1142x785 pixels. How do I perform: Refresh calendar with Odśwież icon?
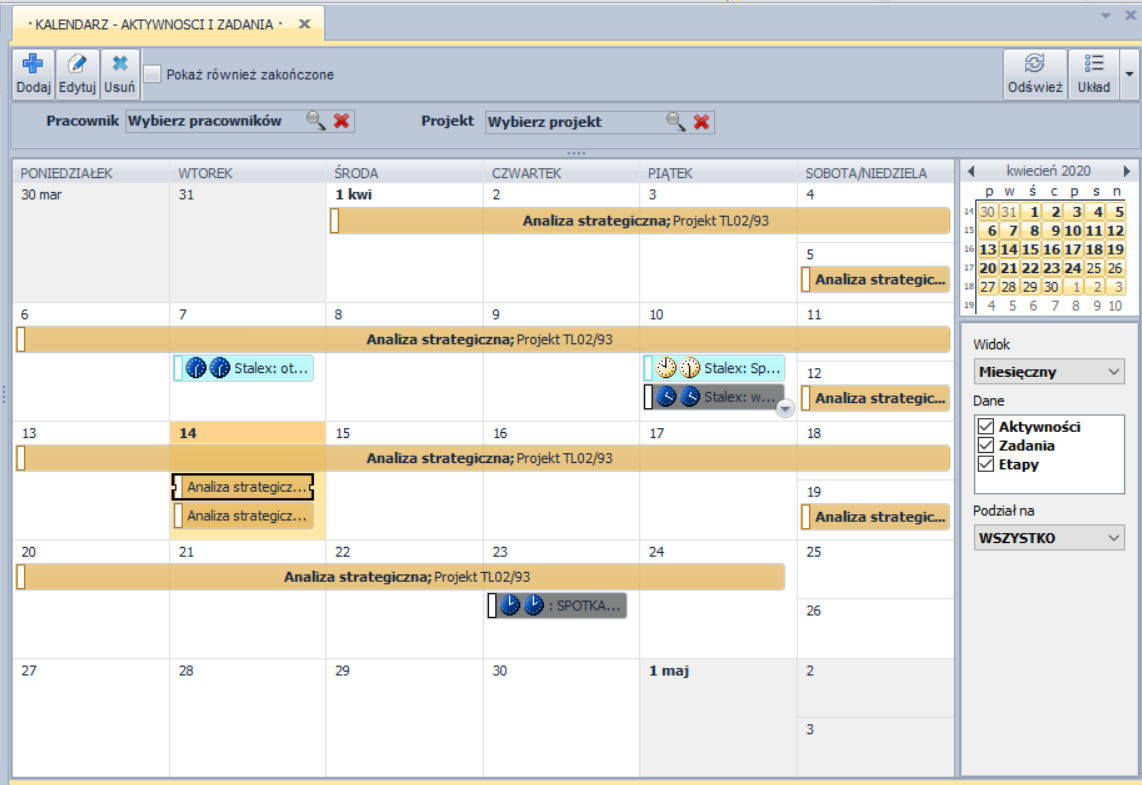(1035, 65)
